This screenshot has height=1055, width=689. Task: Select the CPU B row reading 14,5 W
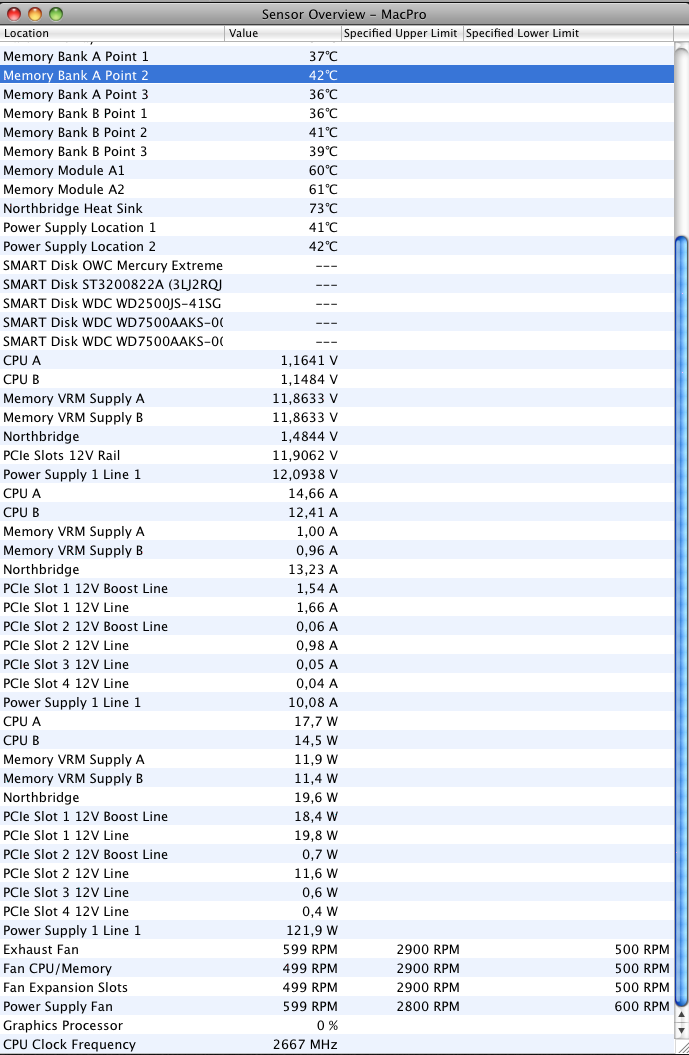(336, 740)
